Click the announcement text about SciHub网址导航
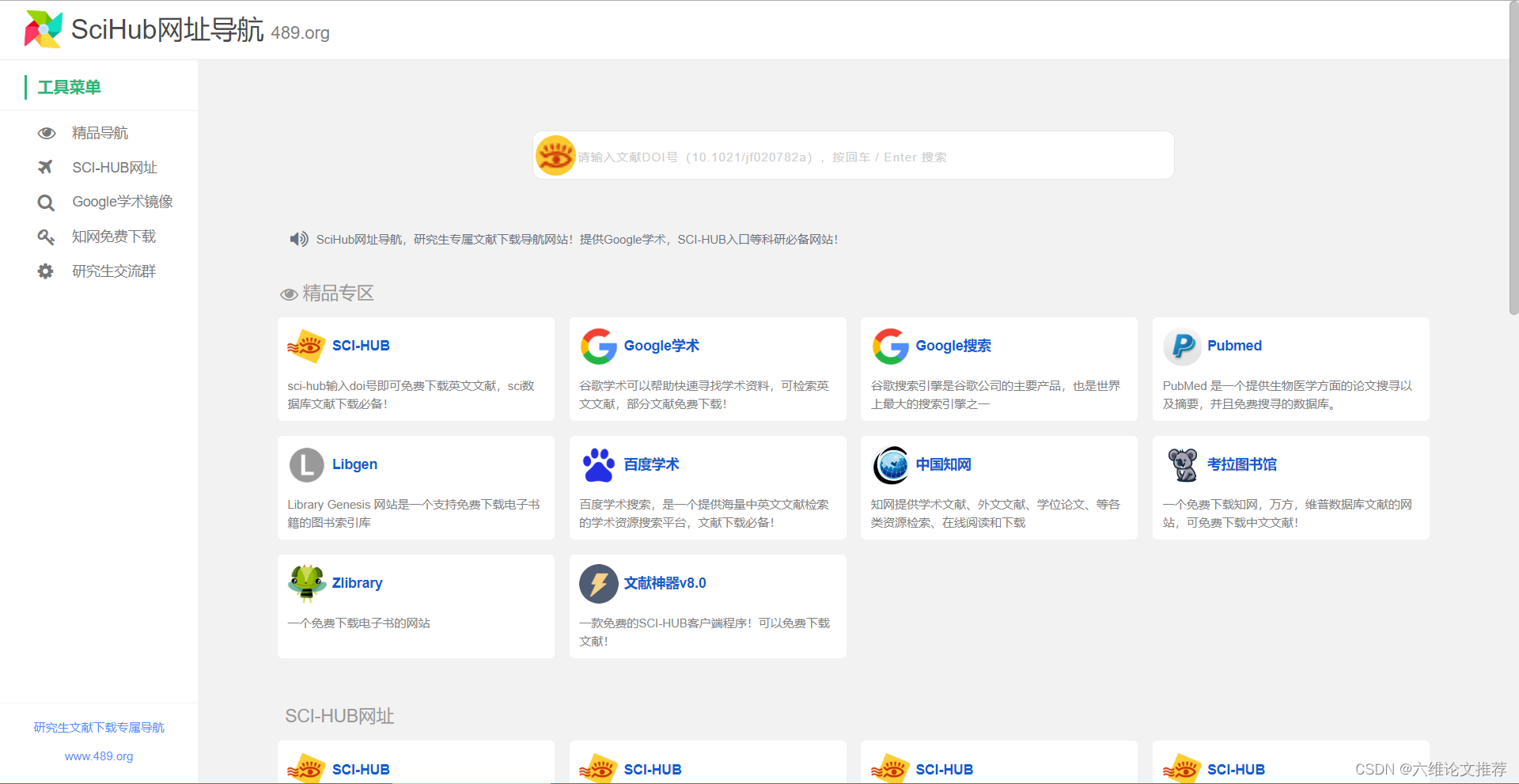The width and height of the screenshot is (1519, 784). click(577, 239)
